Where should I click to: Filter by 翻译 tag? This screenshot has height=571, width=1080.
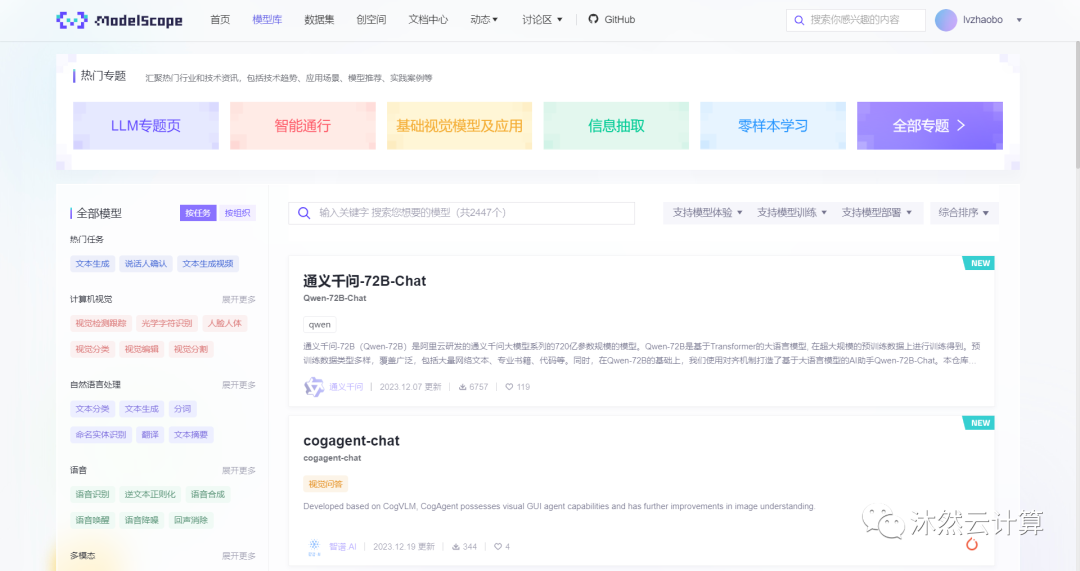tap(150, 435)
